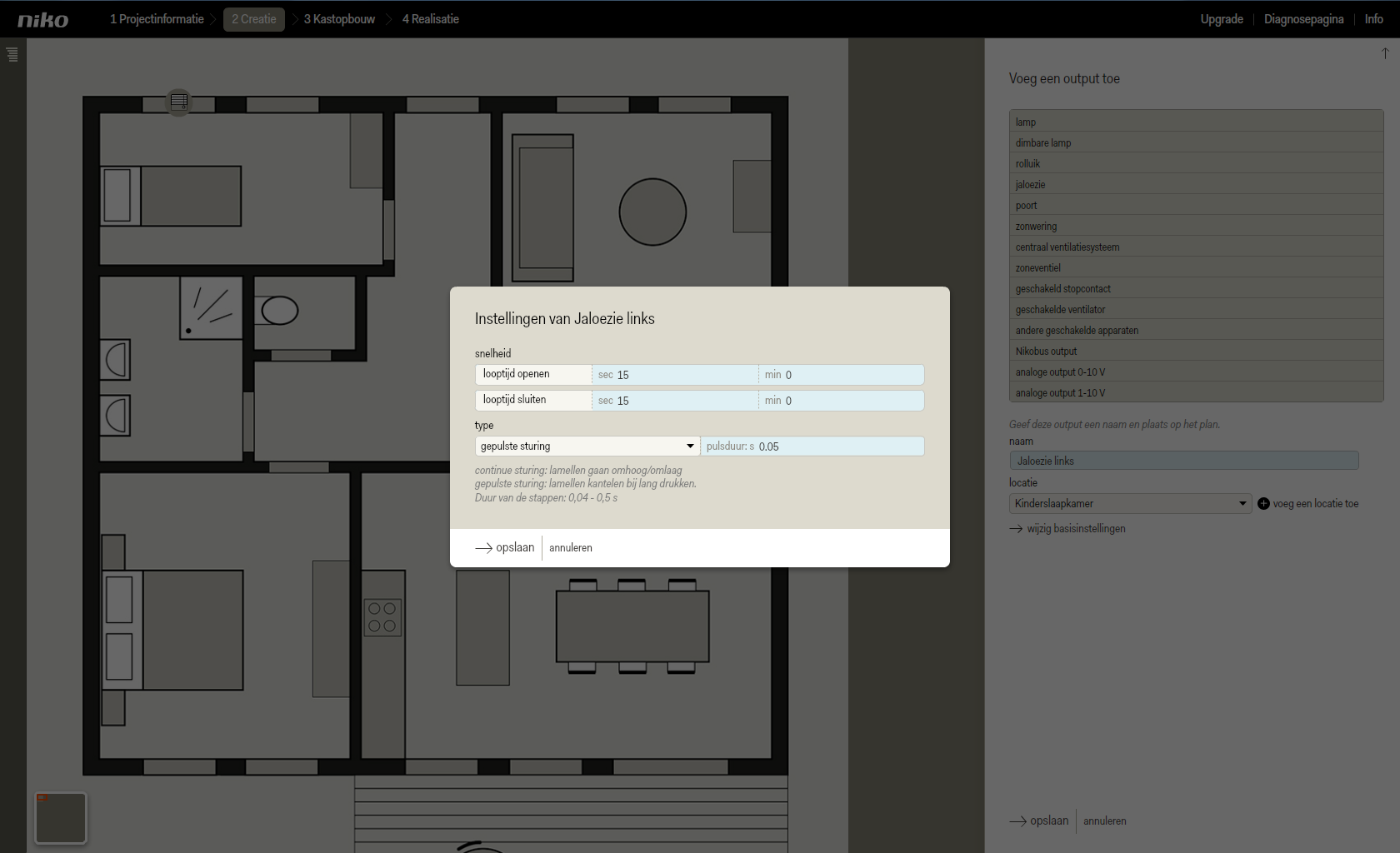Image resolution: width=1400 pixels, height=853 pixels.
Task: Select andere geschakelde apparaten output type
Action: click(1196, 330)
